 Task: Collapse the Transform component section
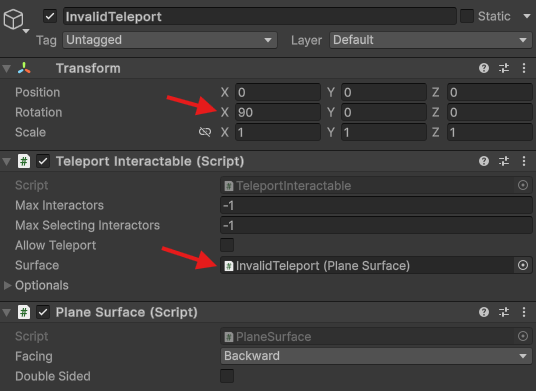coord(6,68)
